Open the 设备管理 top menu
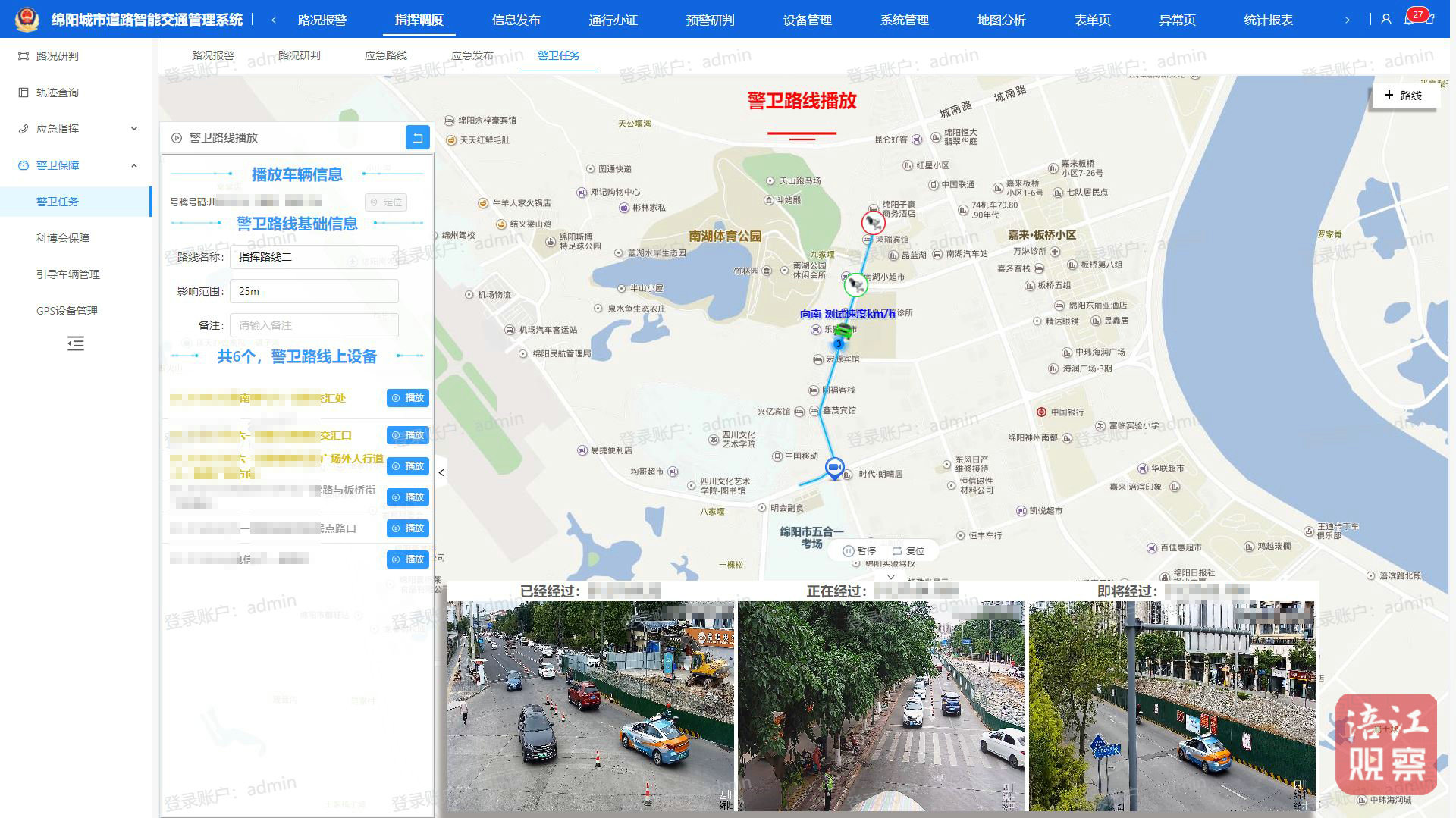The image size is (1456, 818). (807, 20)
